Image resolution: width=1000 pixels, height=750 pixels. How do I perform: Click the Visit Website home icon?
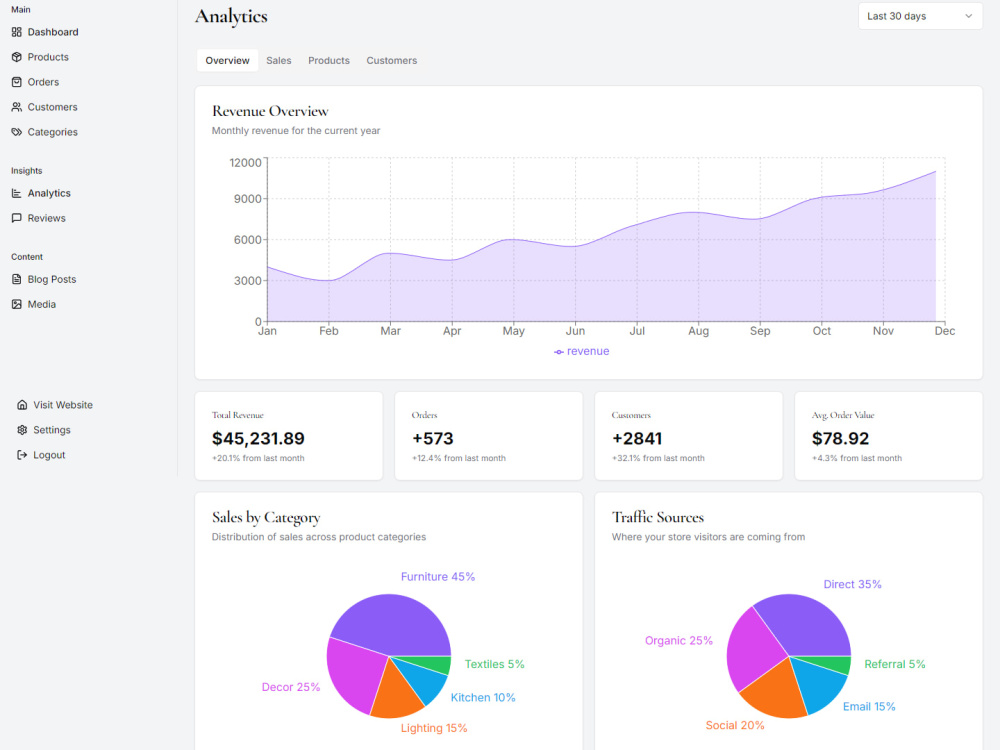22,405
